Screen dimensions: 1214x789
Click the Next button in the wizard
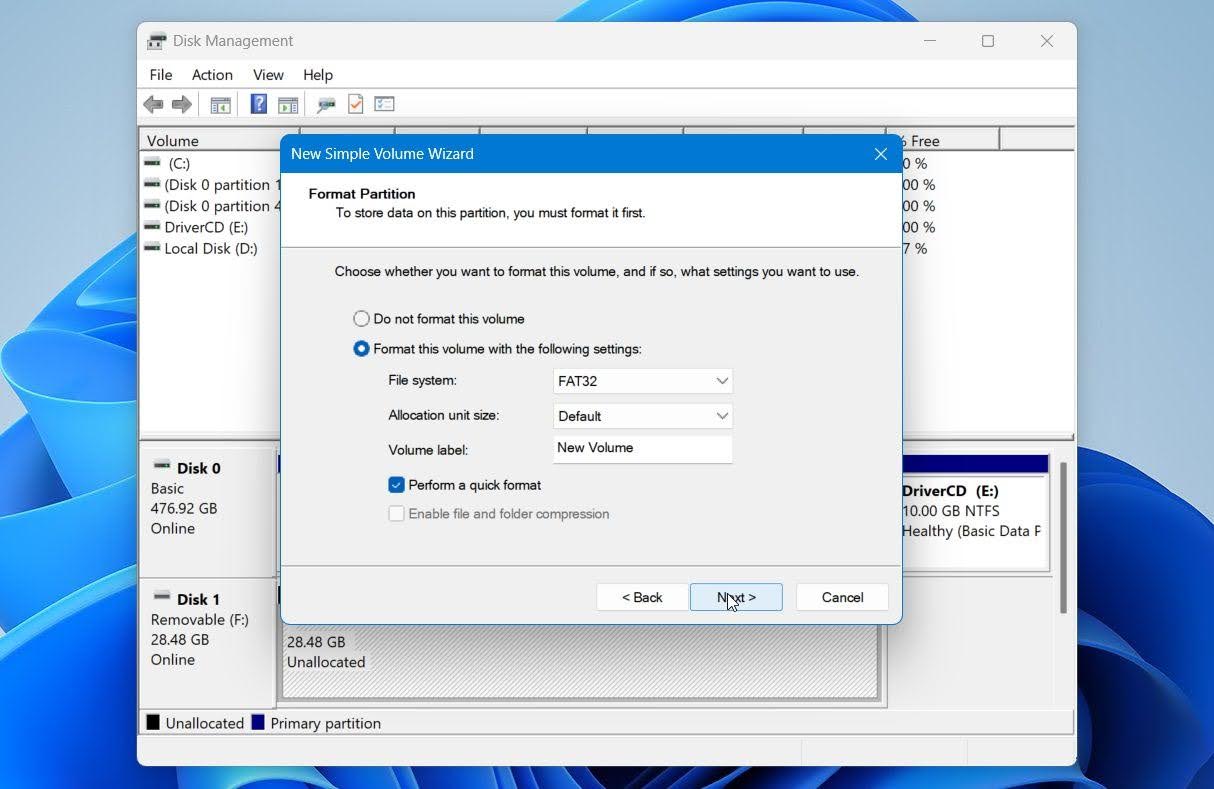point(736,597)
